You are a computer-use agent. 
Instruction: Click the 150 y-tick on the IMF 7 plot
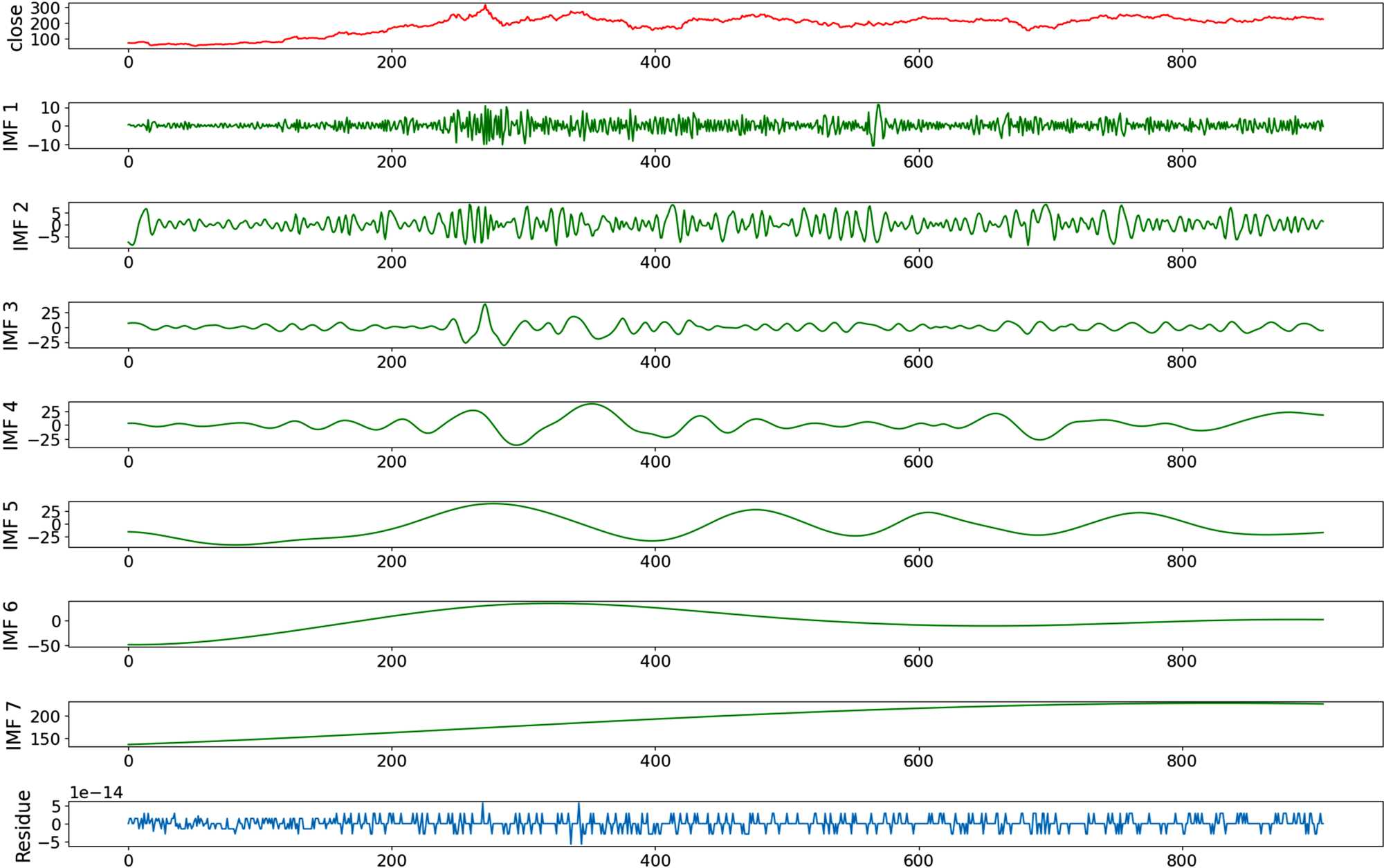click(45, 739)
